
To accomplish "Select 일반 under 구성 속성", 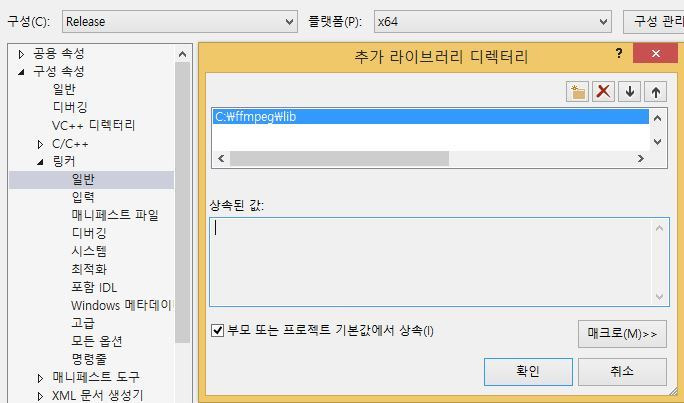I will click(x=64, y=89).
